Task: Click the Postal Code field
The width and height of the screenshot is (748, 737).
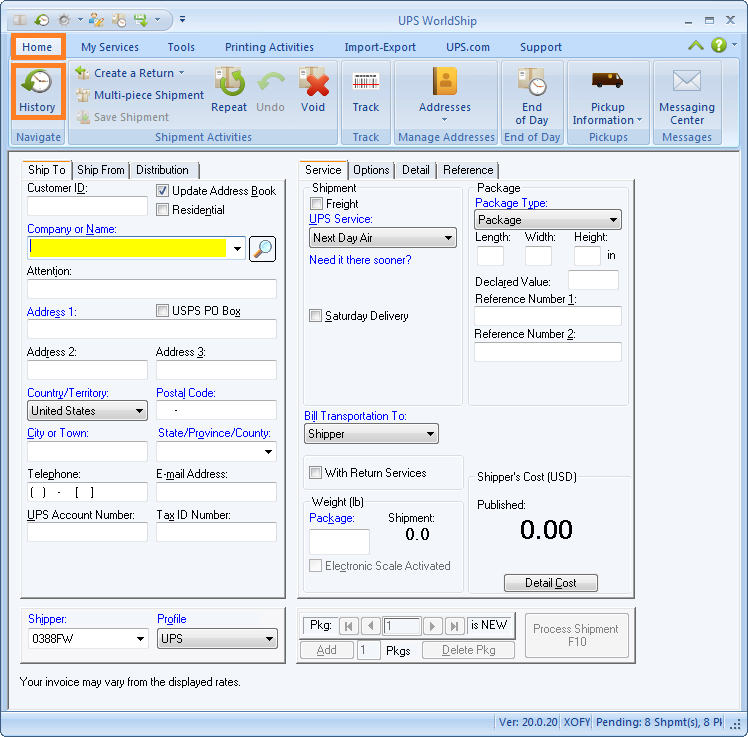Action: click(x=217, y=410)
